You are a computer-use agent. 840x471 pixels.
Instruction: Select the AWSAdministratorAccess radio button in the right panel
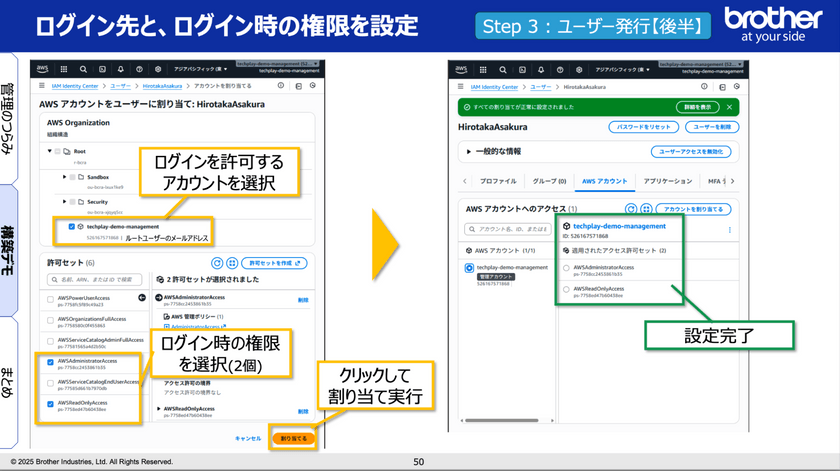(x=567, y=268)
